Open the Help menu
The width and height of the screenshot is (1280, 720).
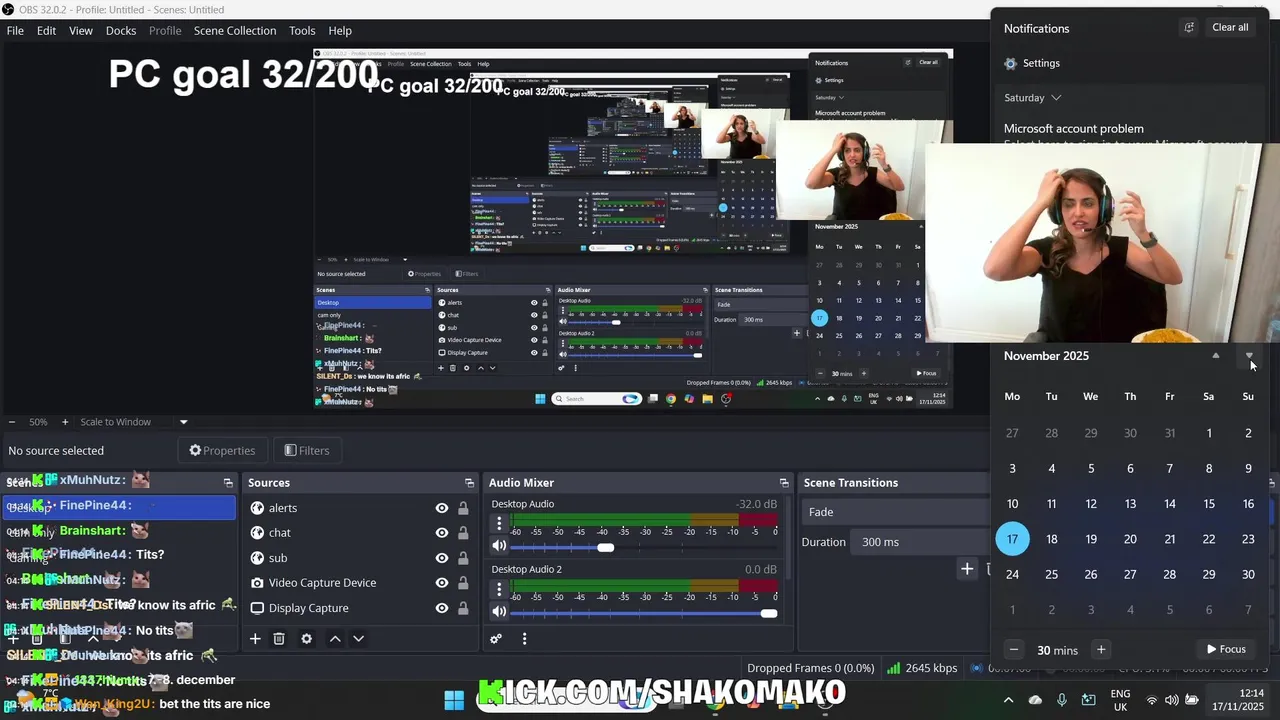tap(340, 31)
